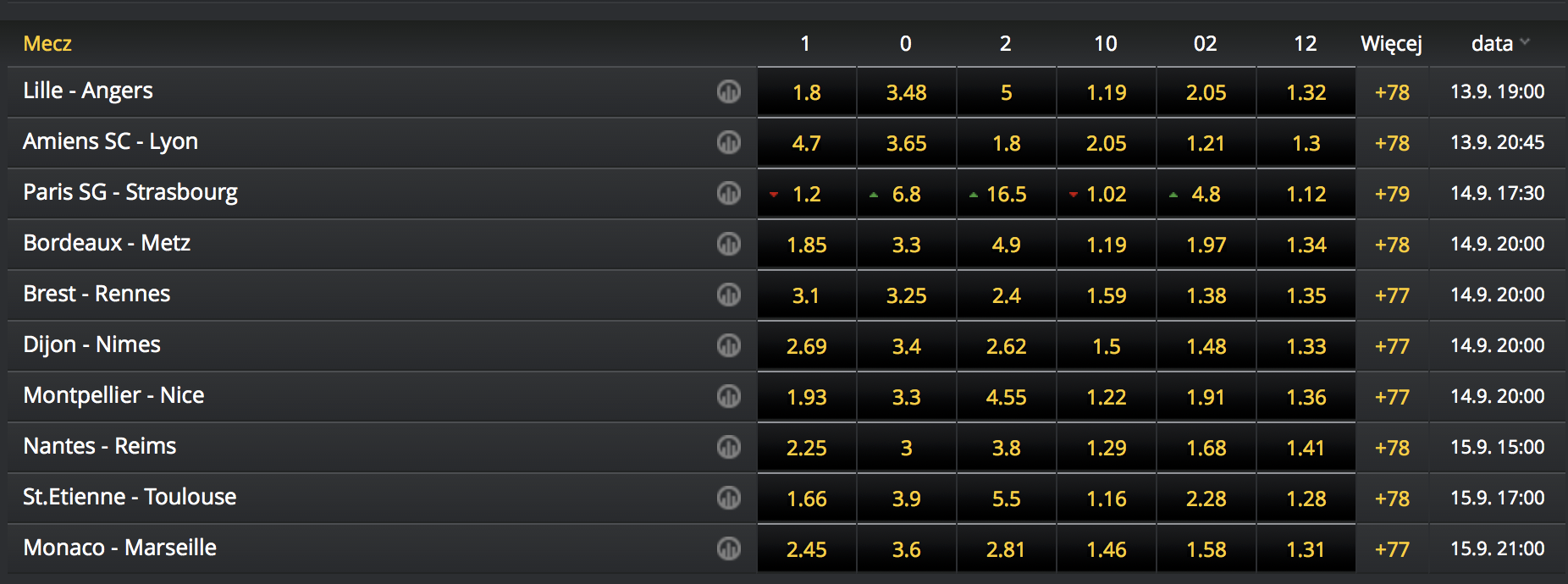Pick away win odds 1.8 for Lyon

pyautogui.click(x=1006, y=143)
